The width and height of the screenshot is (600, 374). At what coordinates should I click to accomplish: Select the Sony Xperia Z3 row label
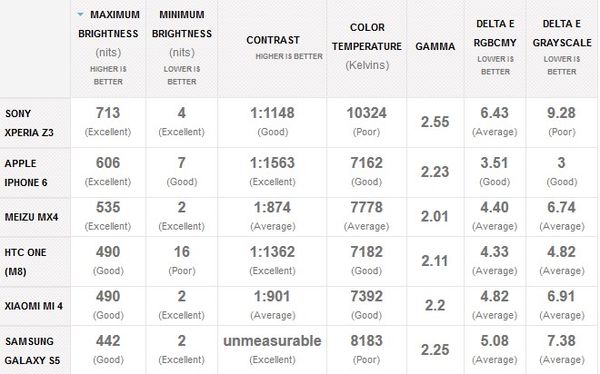[x=29, y=123]
